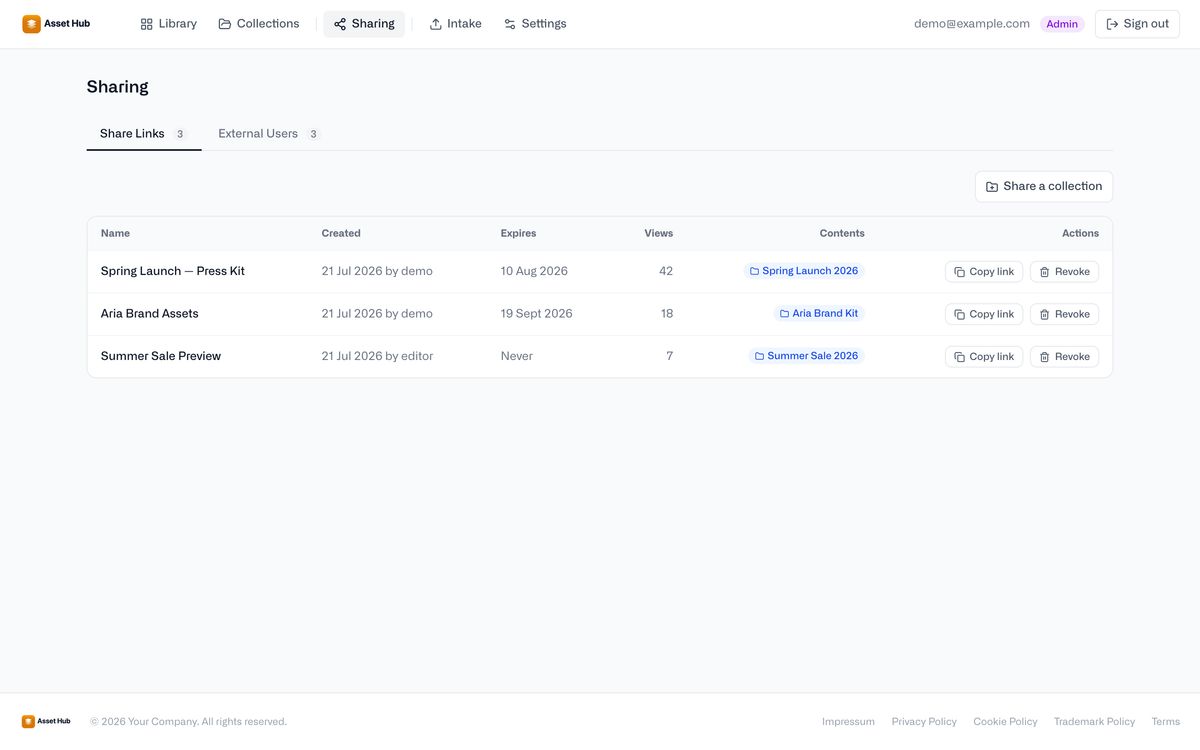The width and height of the screenshot is (1200, 750).
Task: Click the 7 views count
Action: pos(669,356)
